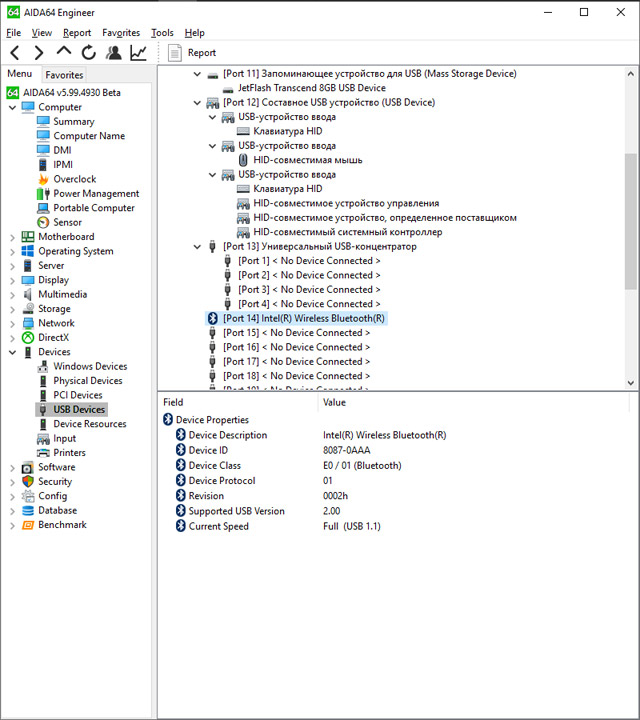Select the Summary item icon
This screenshot has width=640, height=720.
point(43,121)
